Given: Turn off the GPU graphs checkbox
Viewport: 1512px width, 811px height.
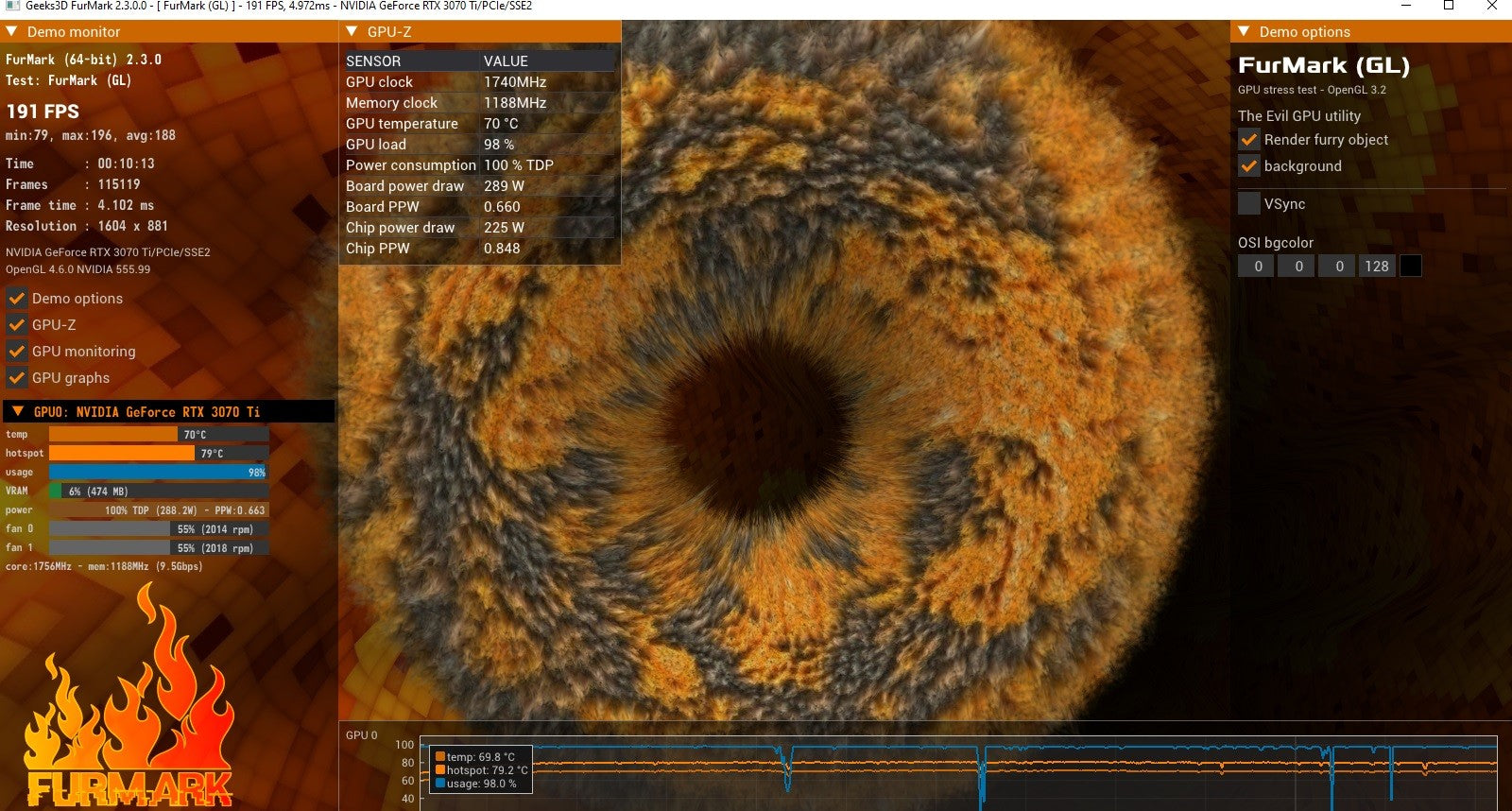Looking at the screenshot, I should (16, 377).
